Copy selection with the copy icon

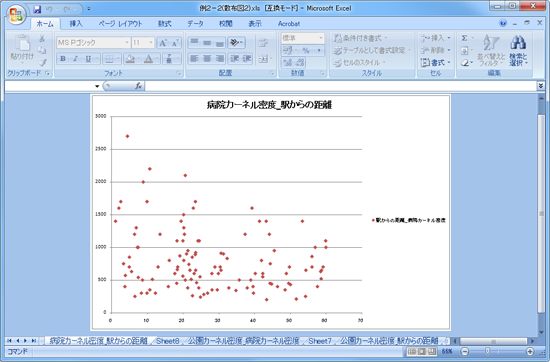[42, 51]
